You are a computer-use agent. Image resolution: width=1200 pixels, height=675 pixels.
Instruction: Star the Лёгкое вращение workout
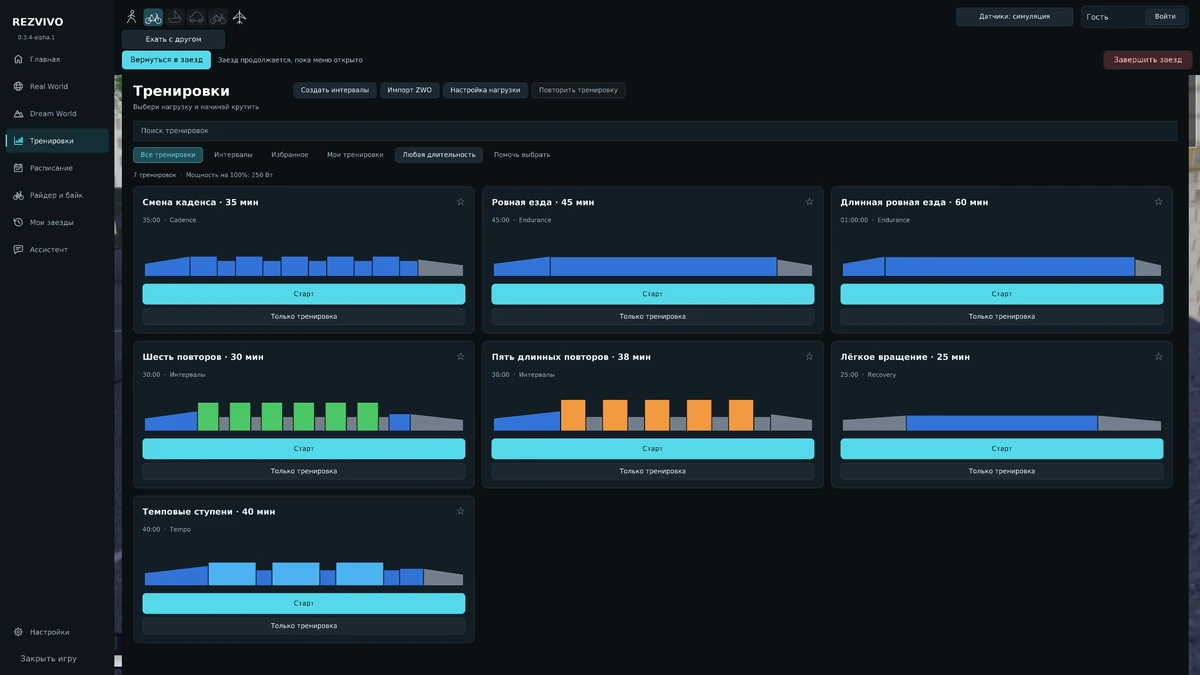point(1158,357)
